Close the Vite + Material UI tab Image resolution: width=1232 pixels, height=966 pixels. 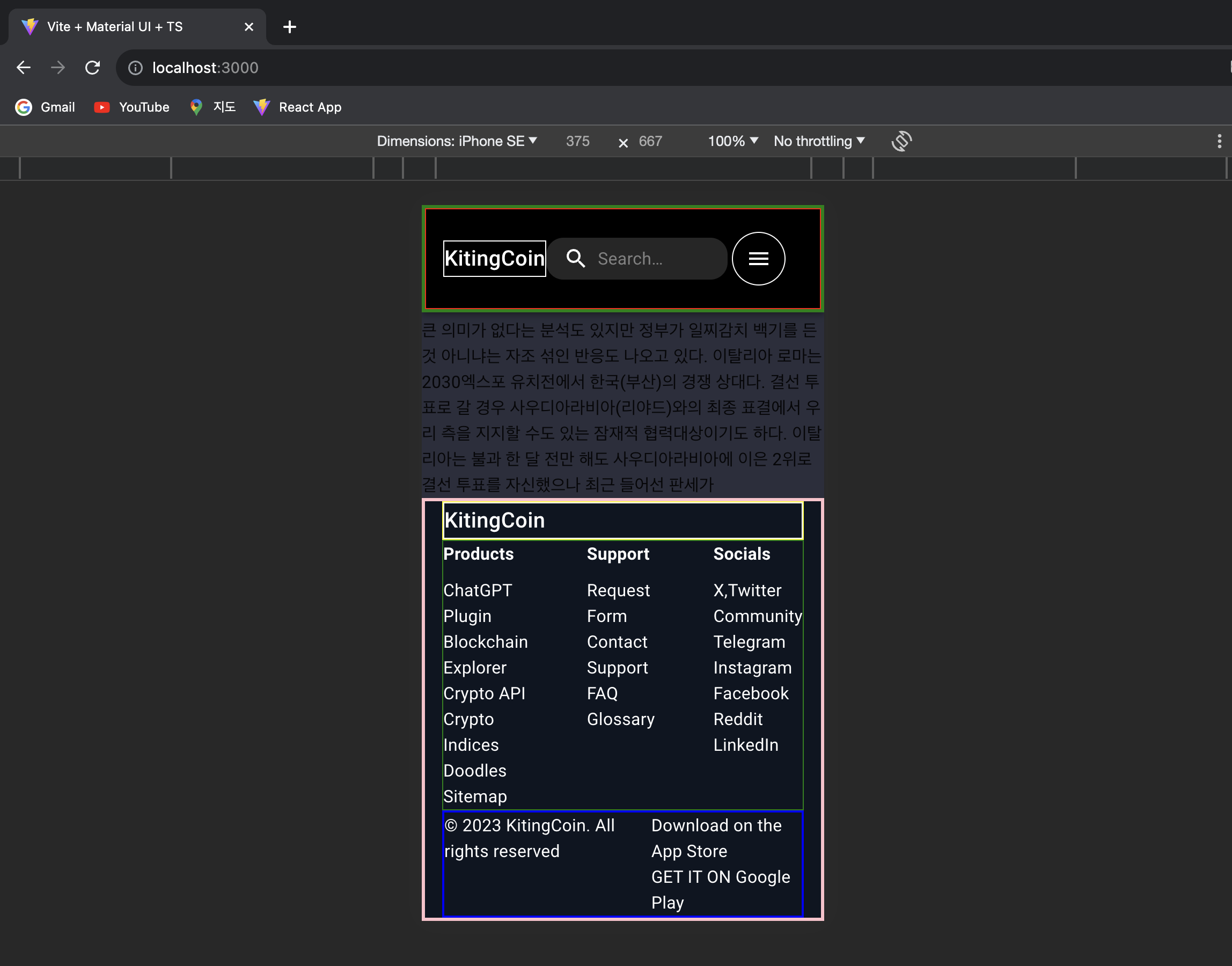249,27
